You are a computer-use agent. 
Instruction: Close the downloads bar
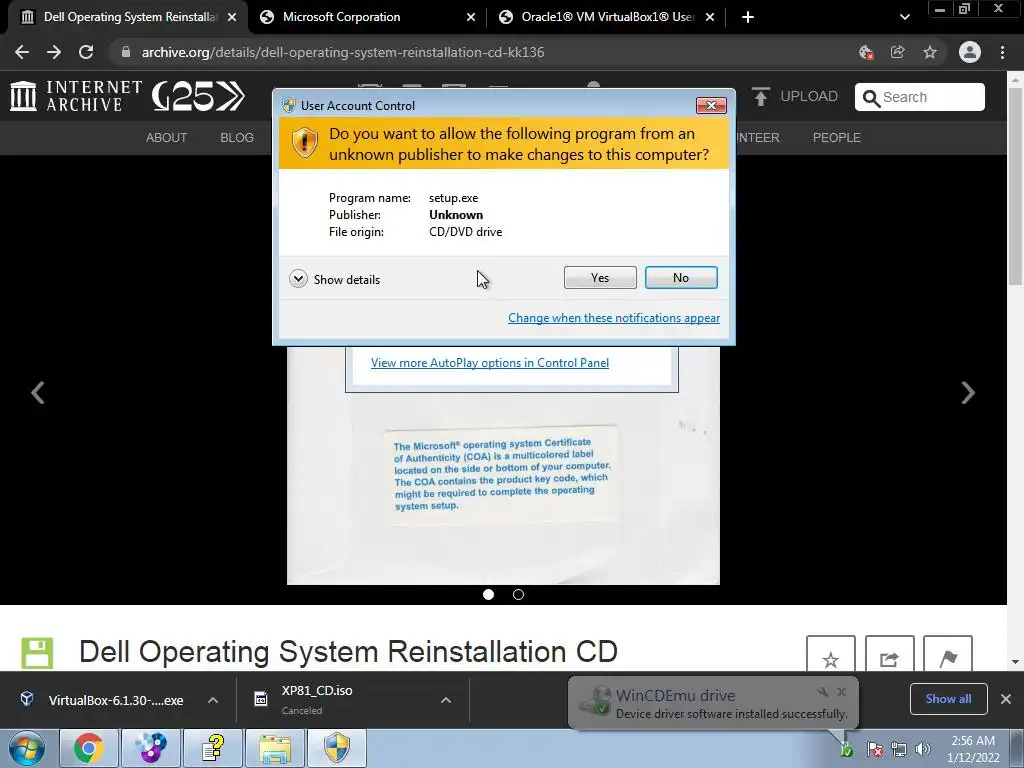tap(1006, 699)
